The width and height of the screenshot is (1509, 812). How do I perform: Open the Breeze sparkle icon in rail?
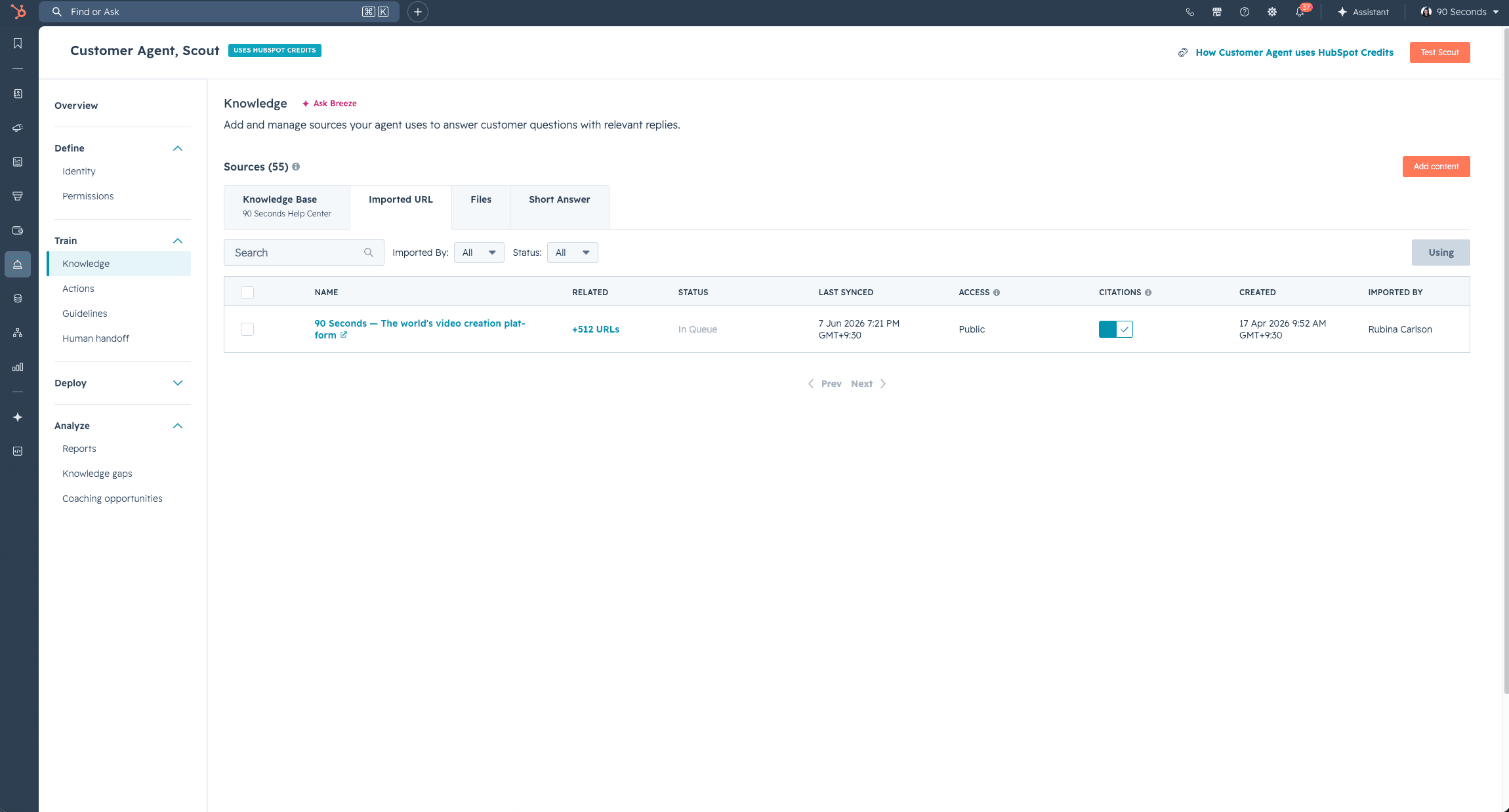click(18, 417)
